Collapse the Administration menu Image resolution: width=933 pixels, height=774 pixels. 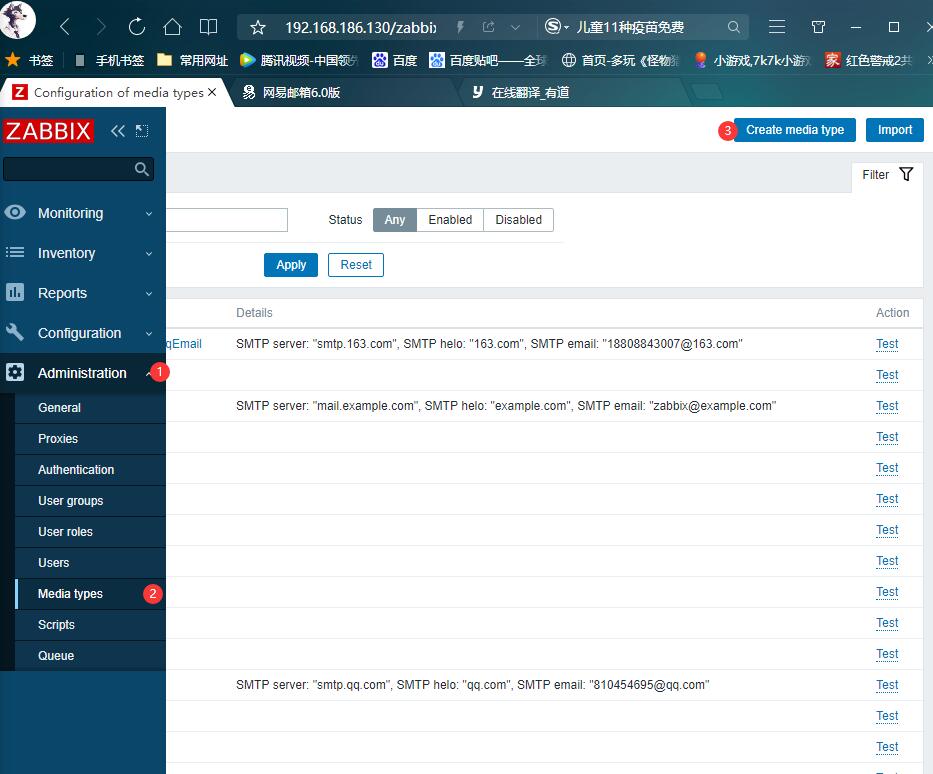[83, 373]
